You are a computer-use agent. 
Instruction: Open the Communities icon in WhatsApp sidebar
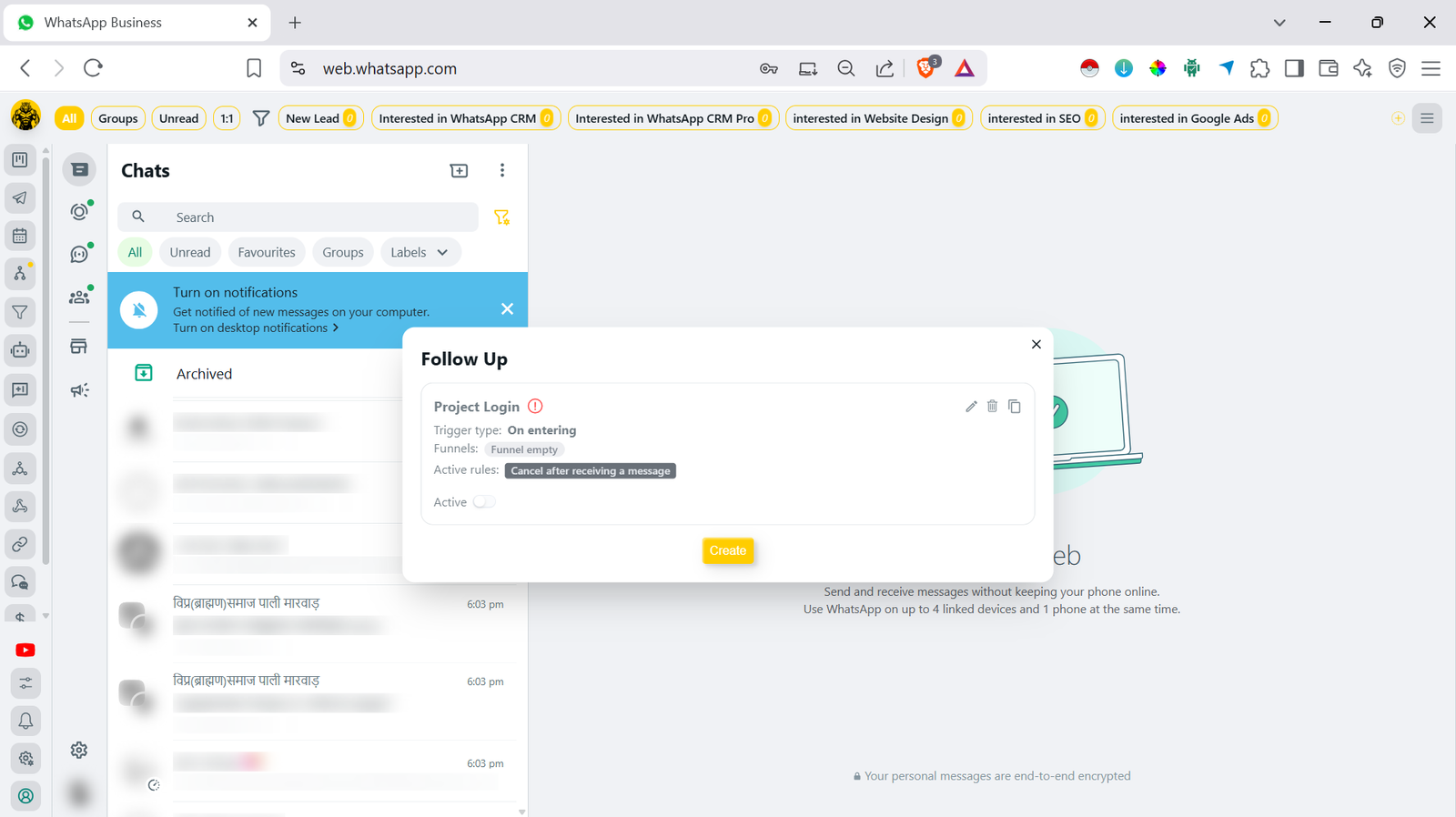pos(80,297)
